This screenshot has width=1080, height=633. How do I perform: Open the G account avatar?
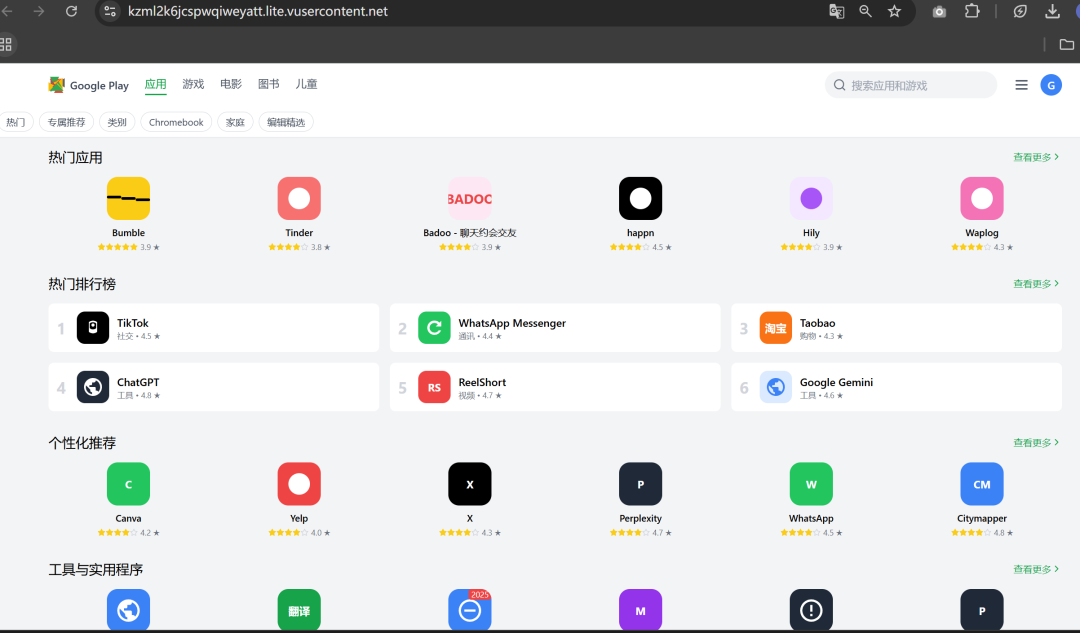pos(1051,85)
